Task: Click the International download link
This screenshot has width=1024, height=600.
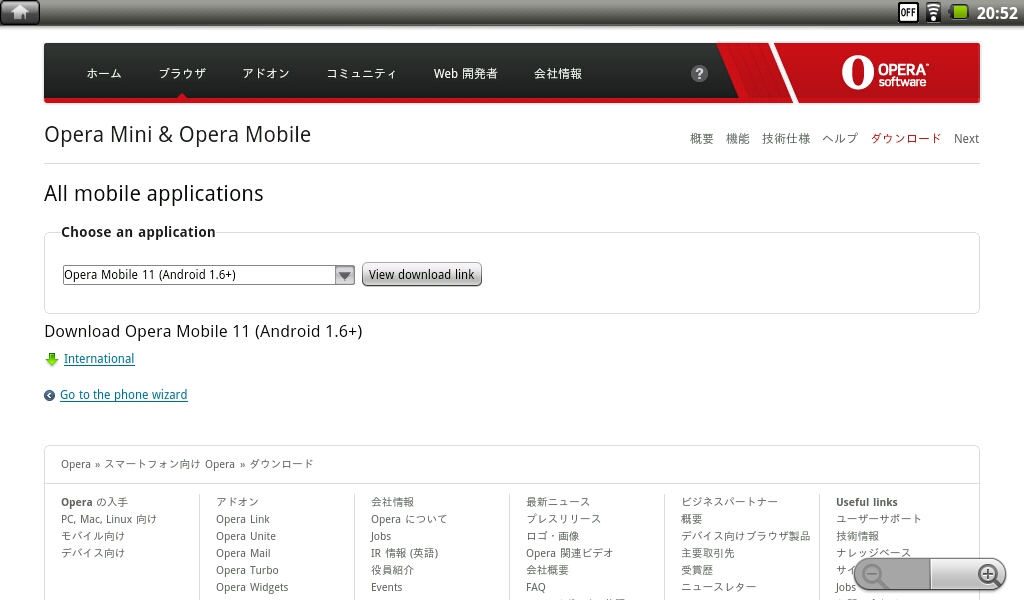Action: pos(99,358)
